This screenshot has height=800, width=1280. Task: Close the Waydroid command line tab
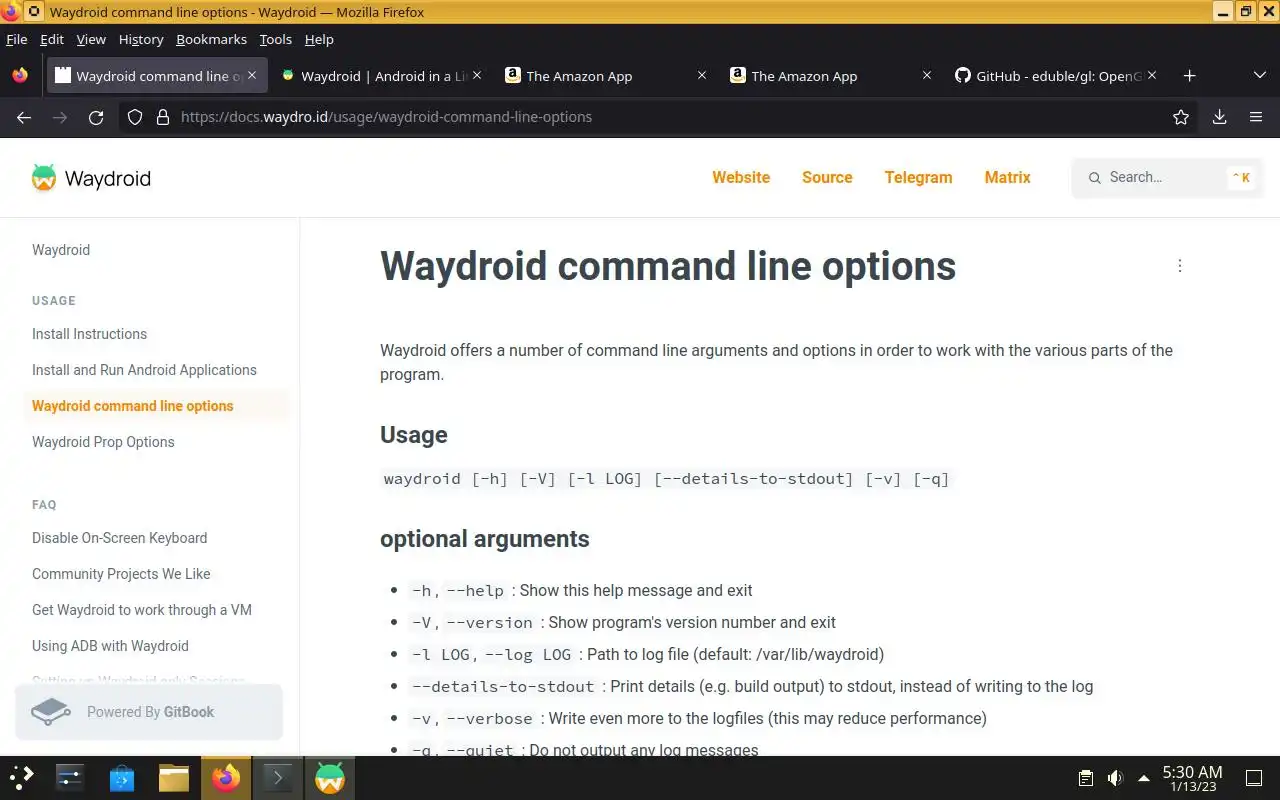252,75
